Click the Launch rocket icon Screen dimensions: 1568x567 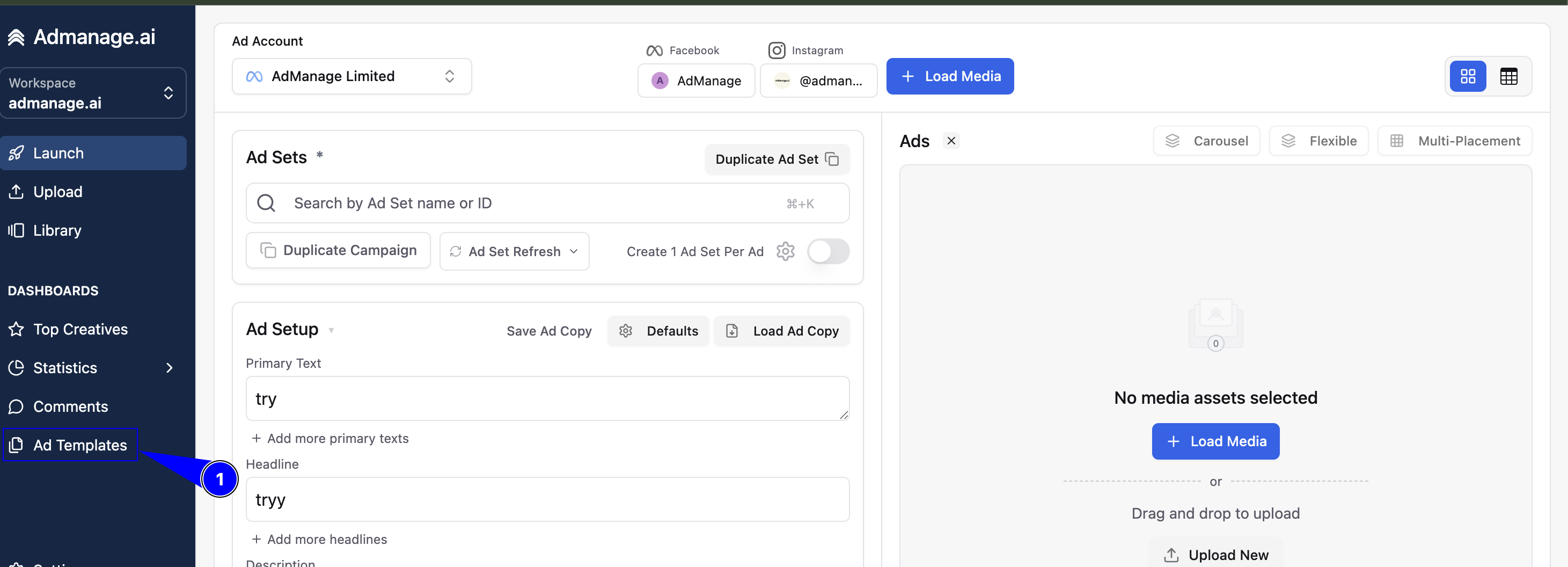point(17,153)
